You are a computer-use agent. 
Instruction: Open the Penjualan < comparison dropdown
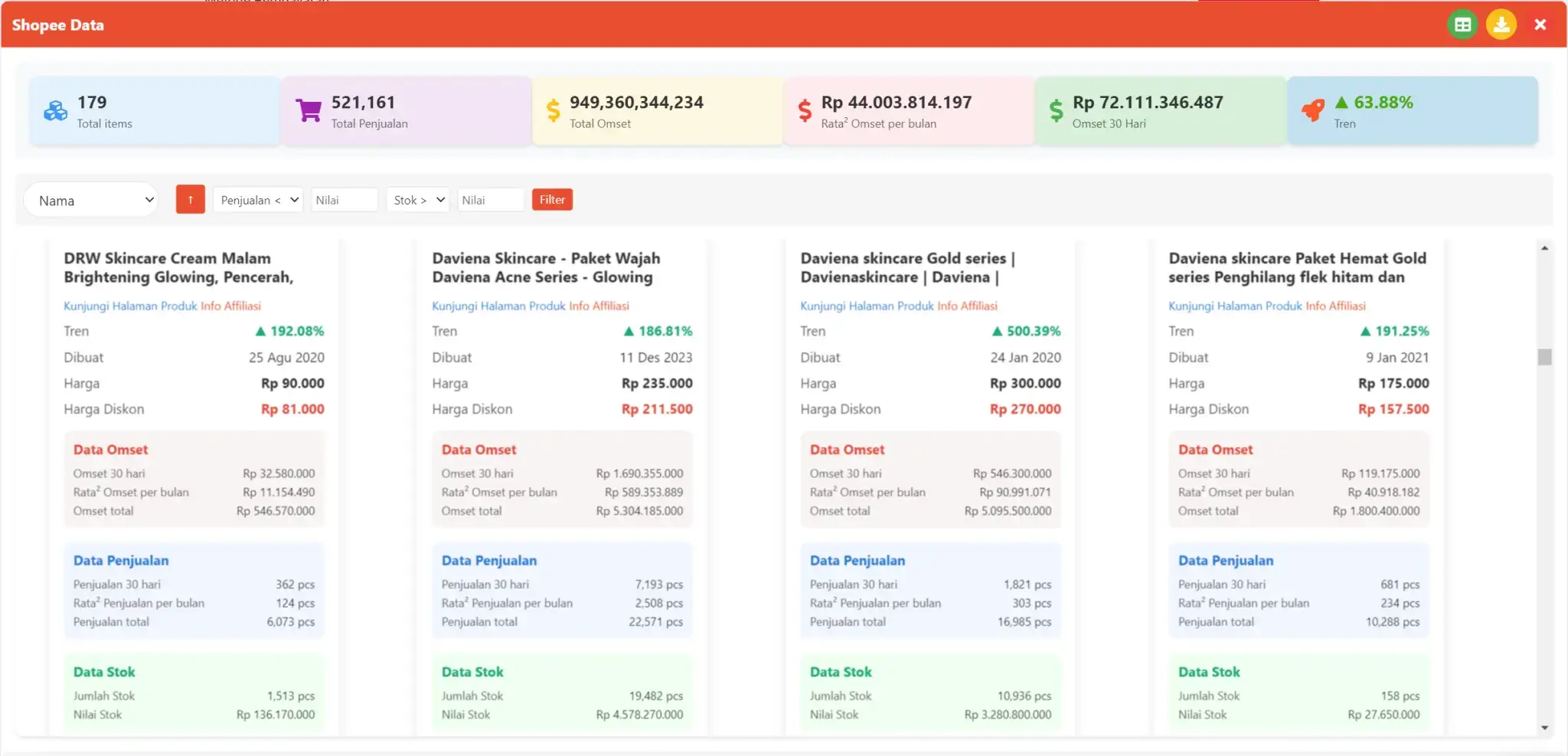click(x=258, y=200)
